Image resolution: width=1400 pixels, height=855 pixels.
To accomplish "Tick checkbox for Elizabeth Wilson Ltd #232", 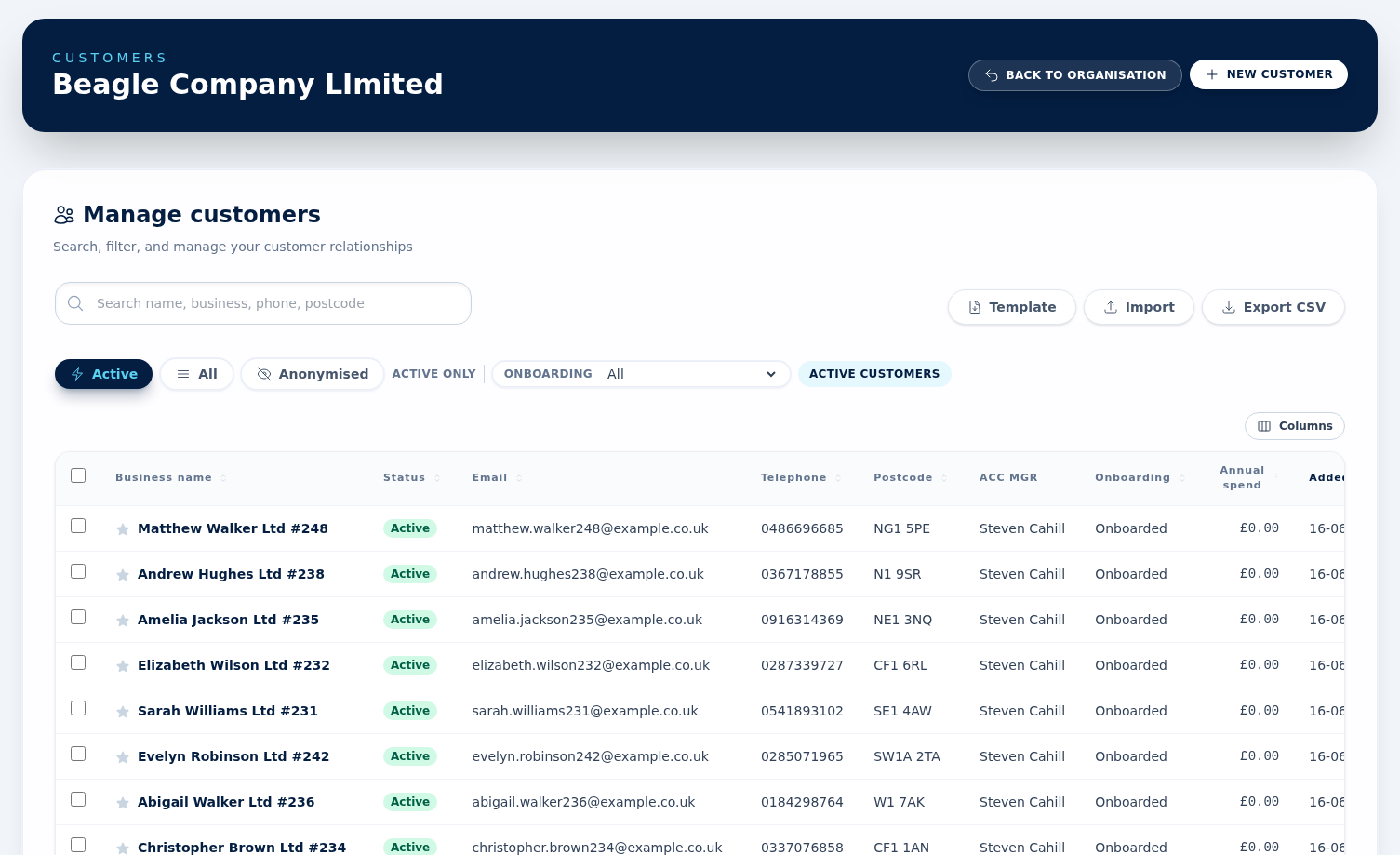I will (78, 662).
